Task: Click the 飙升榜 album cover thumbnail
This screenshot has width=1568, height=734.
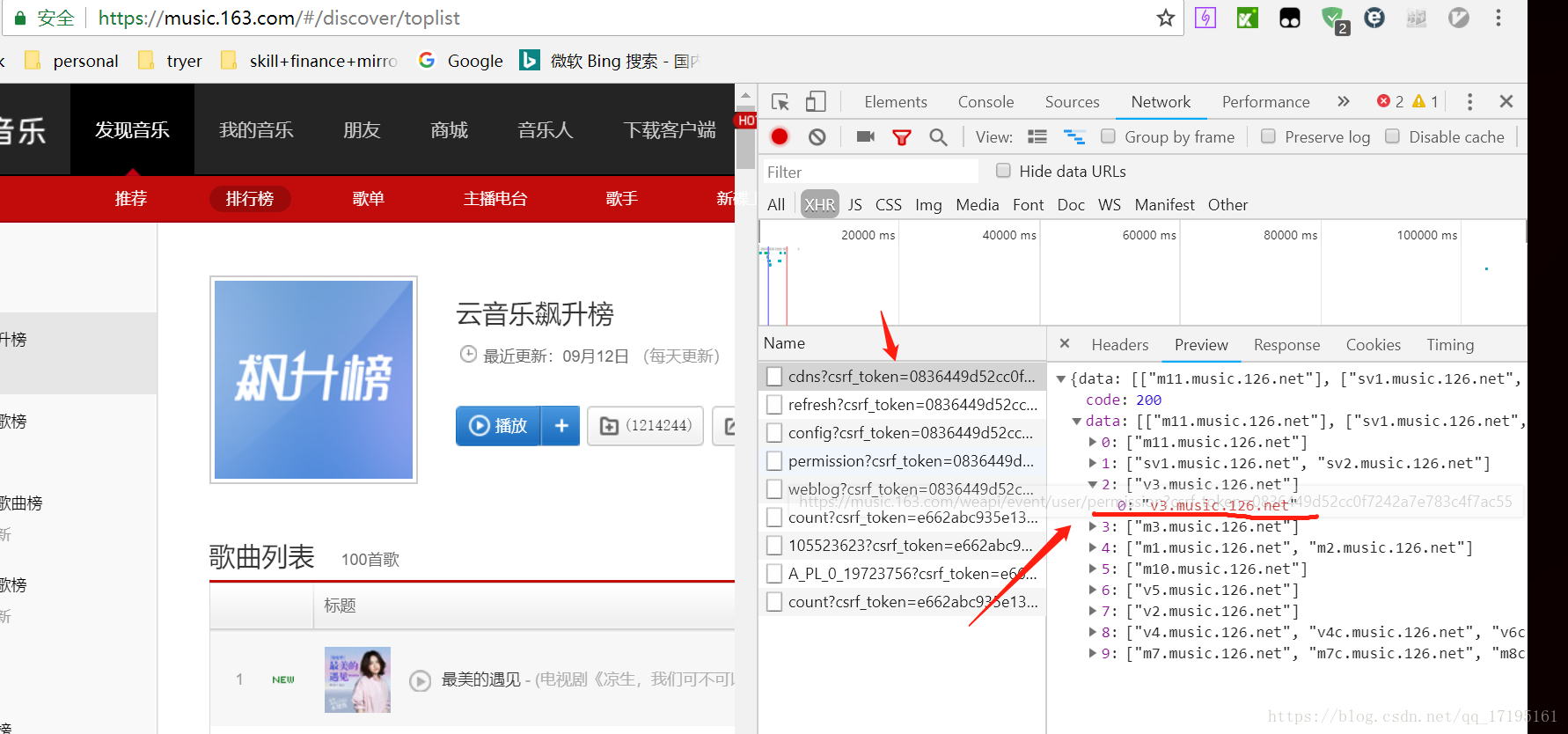Action: pyautogui.click(x=313, y=379)
